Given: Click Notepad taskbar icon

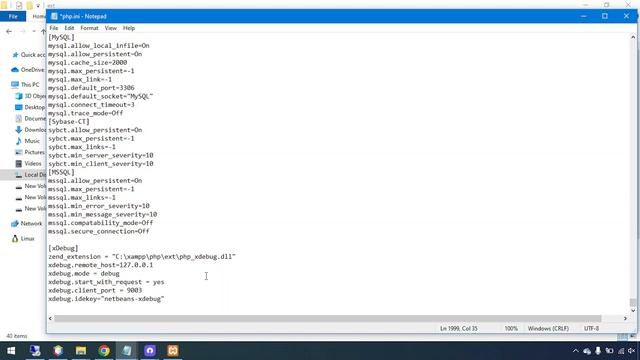Looking at the screenshot, I should (127, 351).
